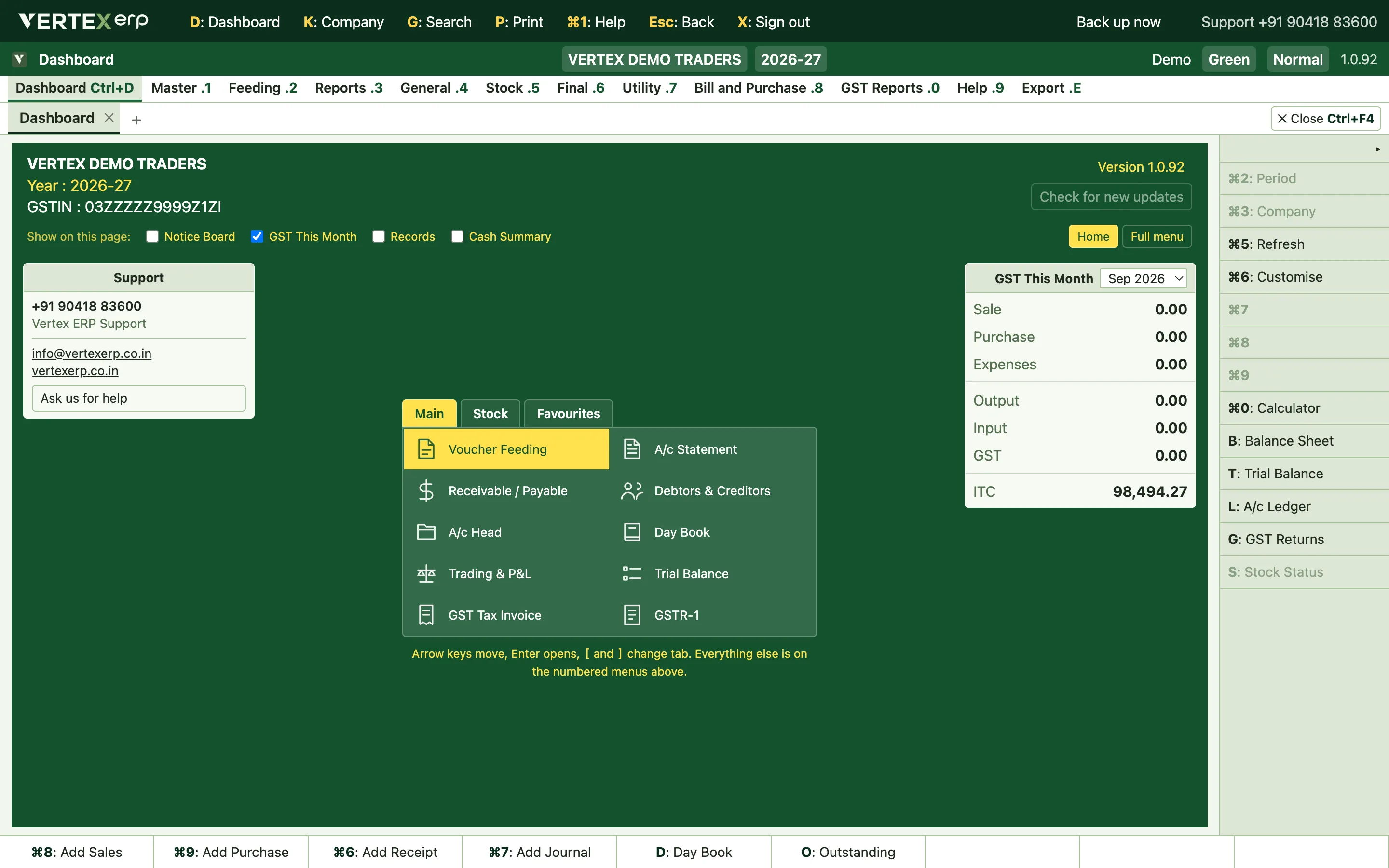Enable the Notice Board checkbox
The height and width of the screenshot is (868, 1389).
tap(152, 236)
